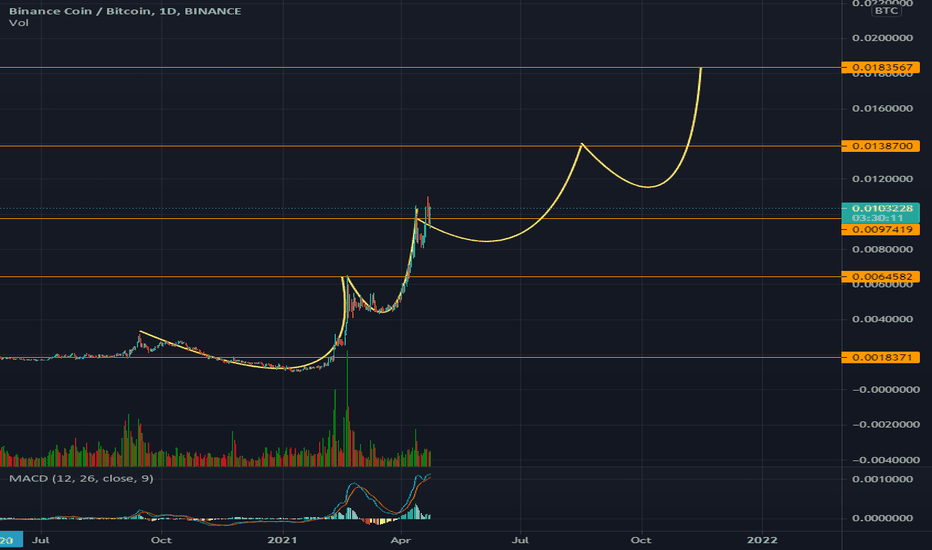
Task: Click the BTC currency badge
Action: point(886,11)
